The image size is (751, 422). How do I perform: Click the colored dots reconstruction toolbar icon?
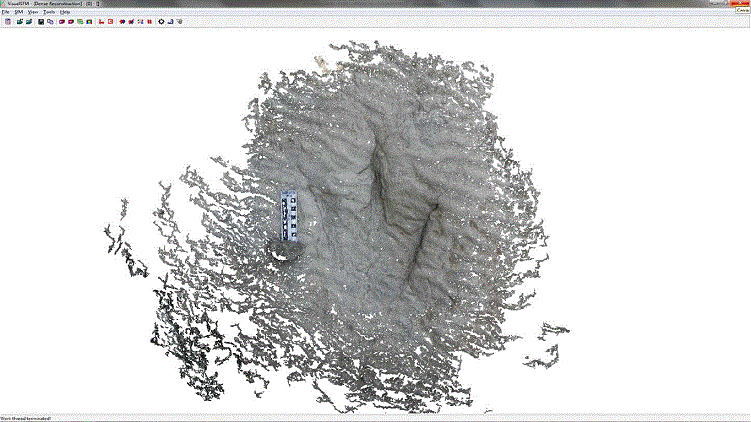(x=140, y=21)
